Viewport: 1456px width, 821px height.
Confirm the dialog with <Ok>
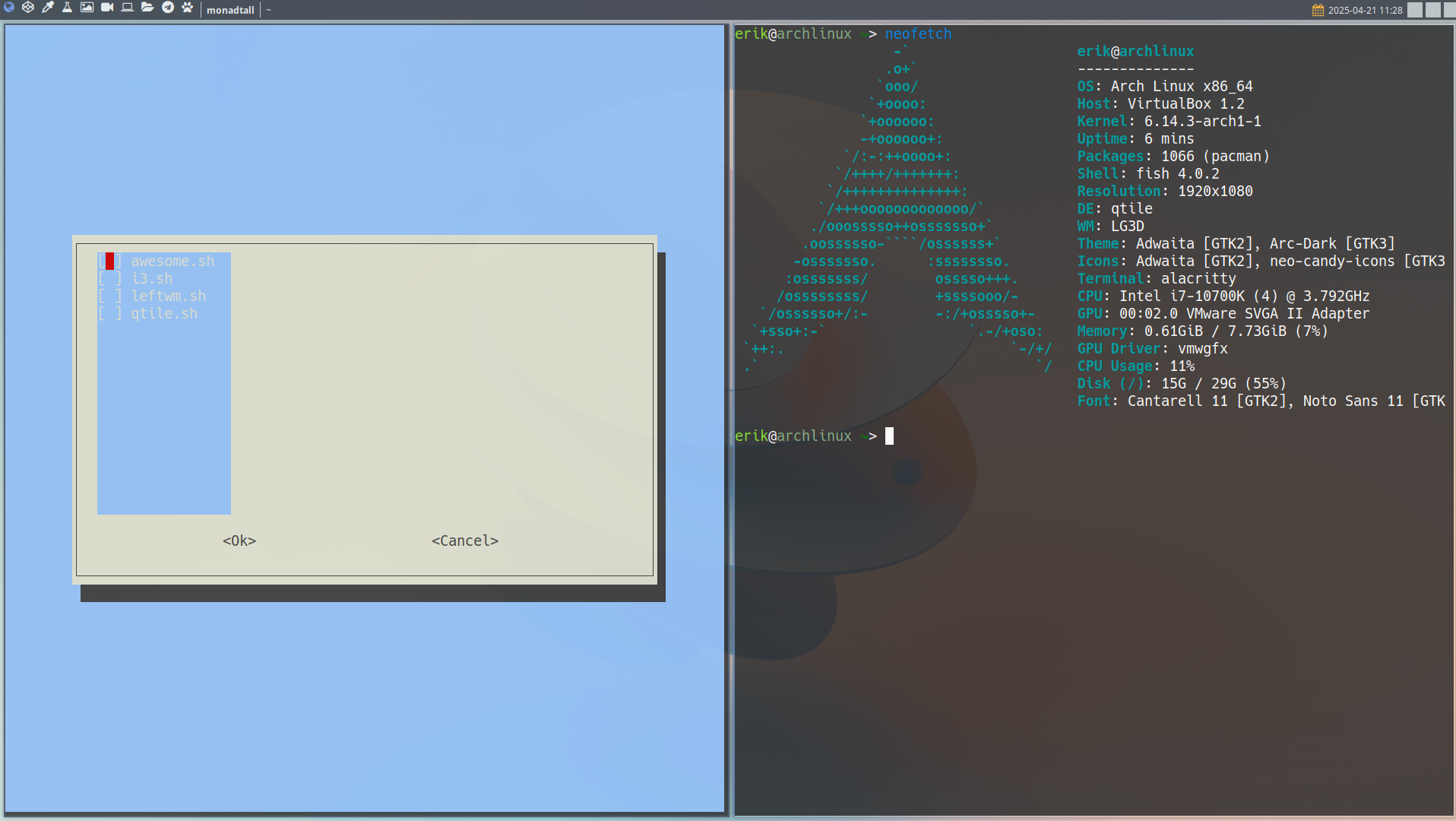click(x=239, y=540)
